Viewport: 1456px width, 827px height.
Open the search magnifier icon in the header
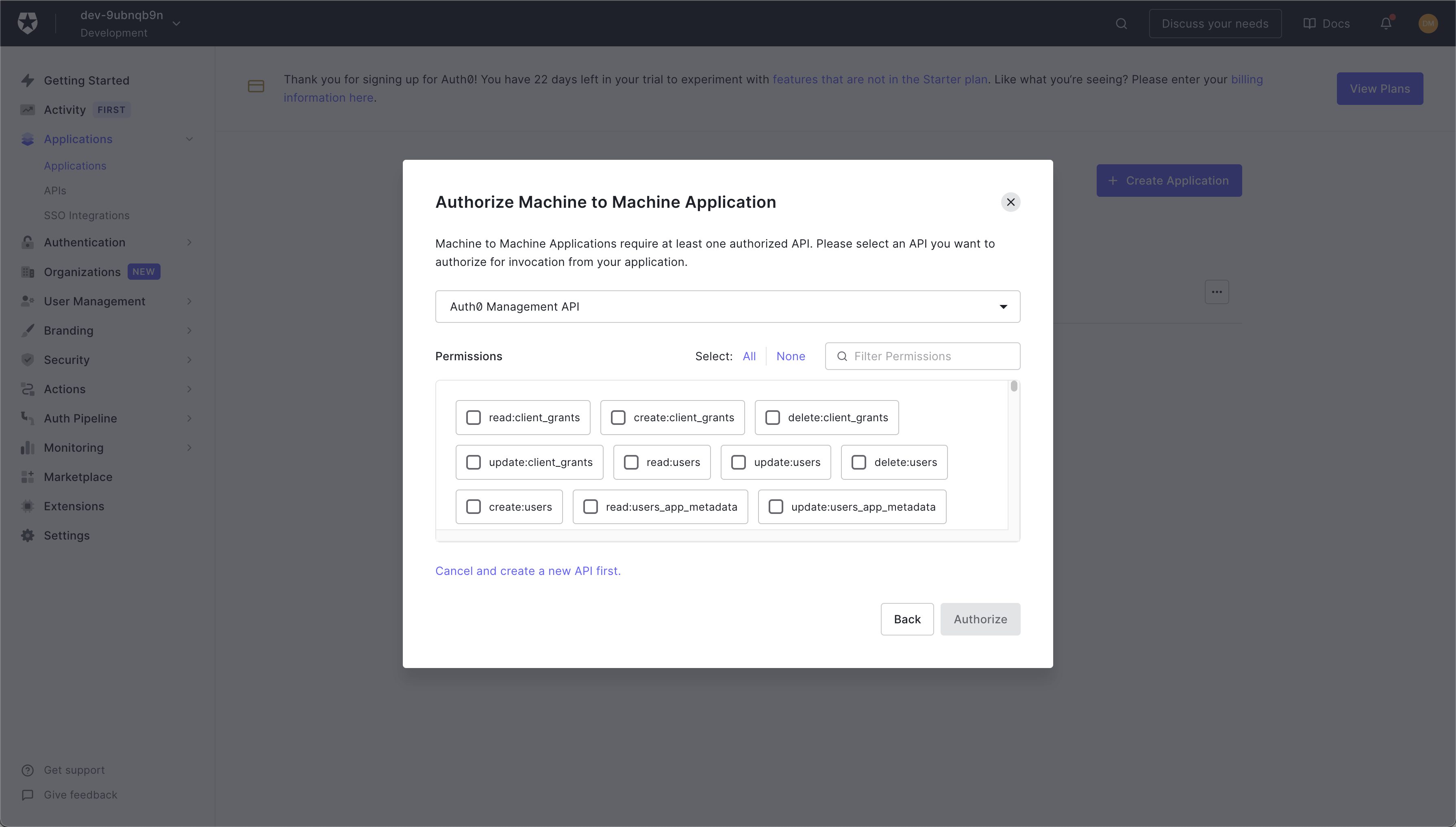click(x=1121, y=23)
